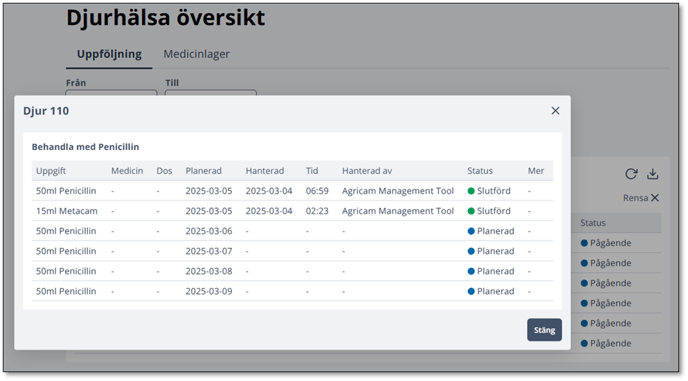Click the time value 02:23
Image resolution: width=688 pixels, height=381 pixels.
(317, 211)
